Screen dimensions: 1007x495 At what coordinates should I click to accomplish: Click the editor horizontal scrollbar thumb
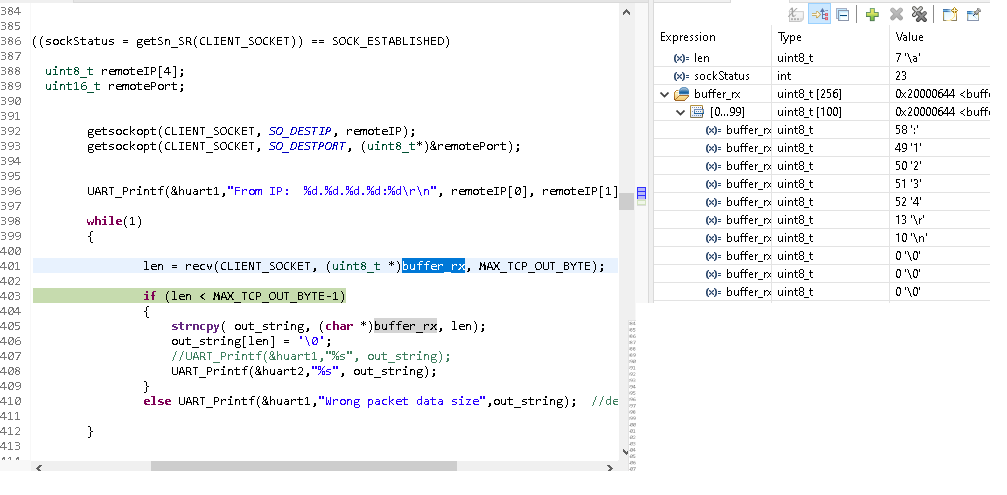click(x=304, y=466)
